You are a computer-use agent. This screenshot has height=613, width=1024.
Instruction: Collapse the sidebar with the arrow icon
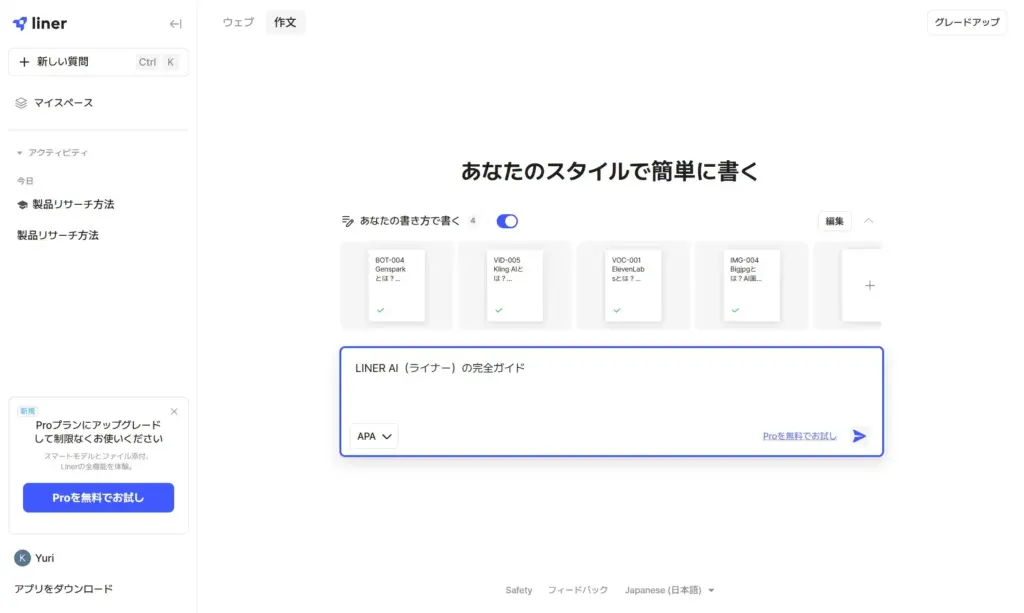coord(176,24)
